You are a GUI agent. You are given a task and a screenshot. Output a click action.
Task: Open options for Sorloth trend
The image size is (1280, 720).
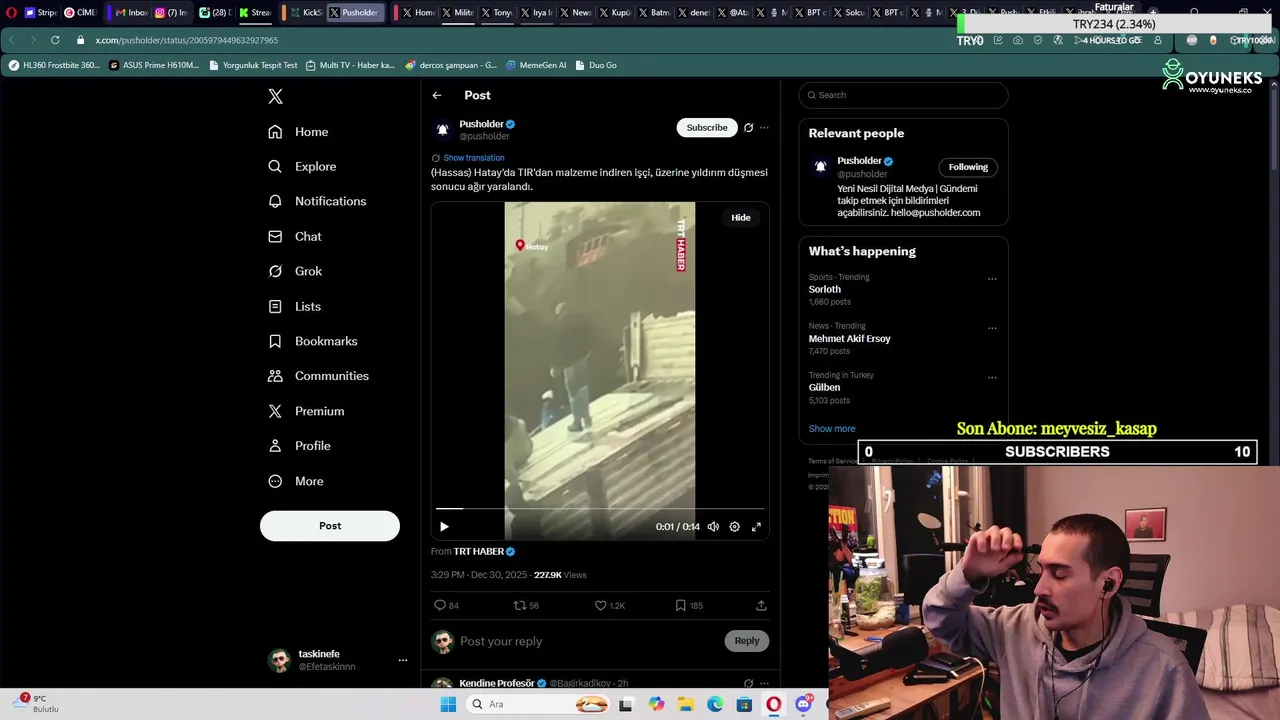(992, 279)
